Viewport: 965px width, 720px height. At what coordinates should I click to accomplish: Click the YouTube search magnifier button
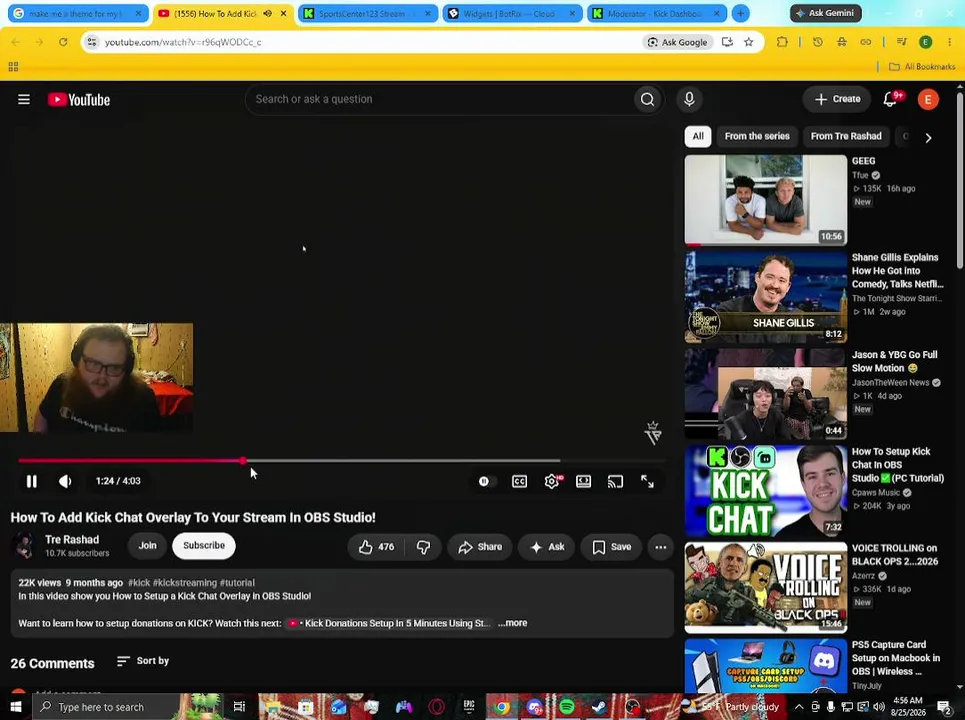tap(647, 99)
